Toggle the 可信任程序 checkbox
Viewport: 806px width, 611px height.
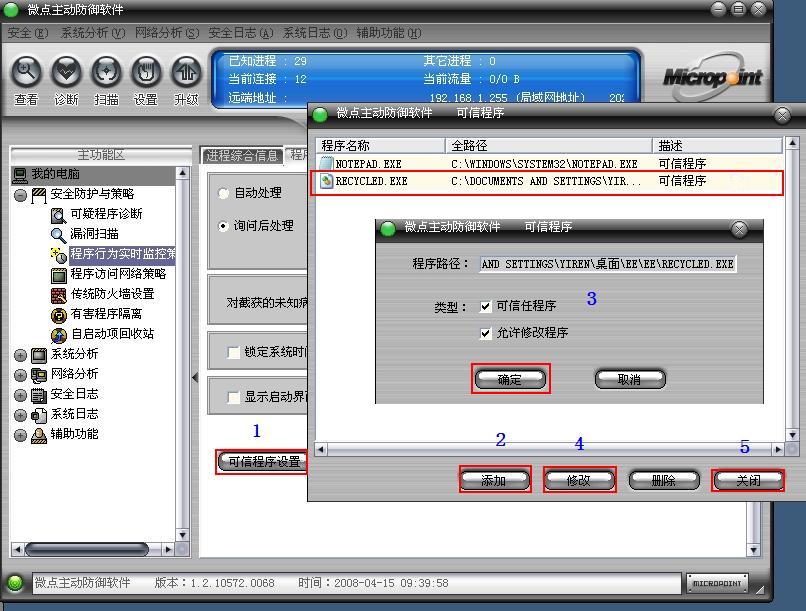[485, 307]
